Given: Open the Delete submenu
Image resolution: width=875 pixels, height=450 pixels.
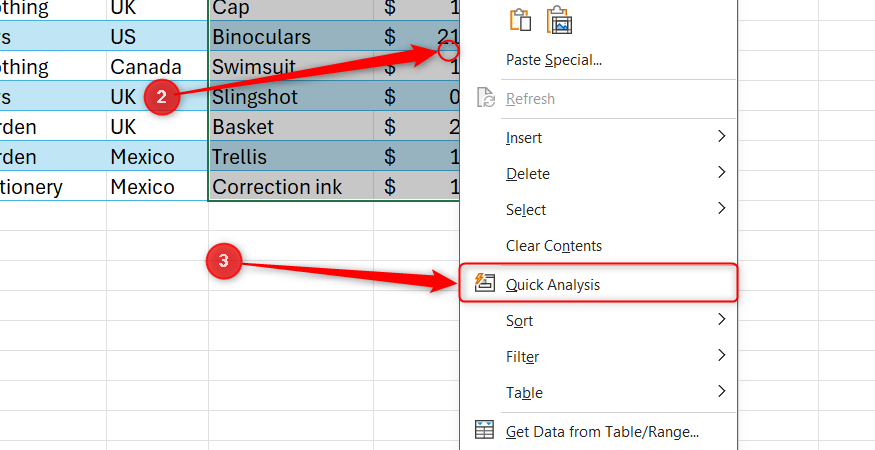Looking at the screenshot, I should point(598,173).
